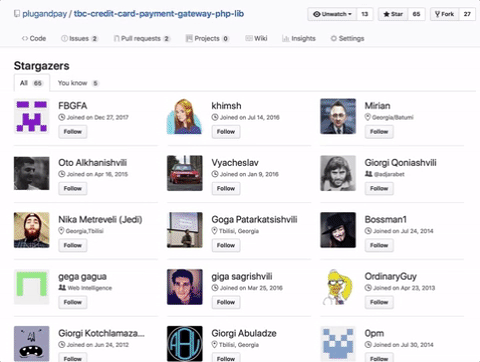Open Oto Alkhanishvili's profile name
This screenshot has width=480, height=362.
pyautogui.click(x=93, y=163)
